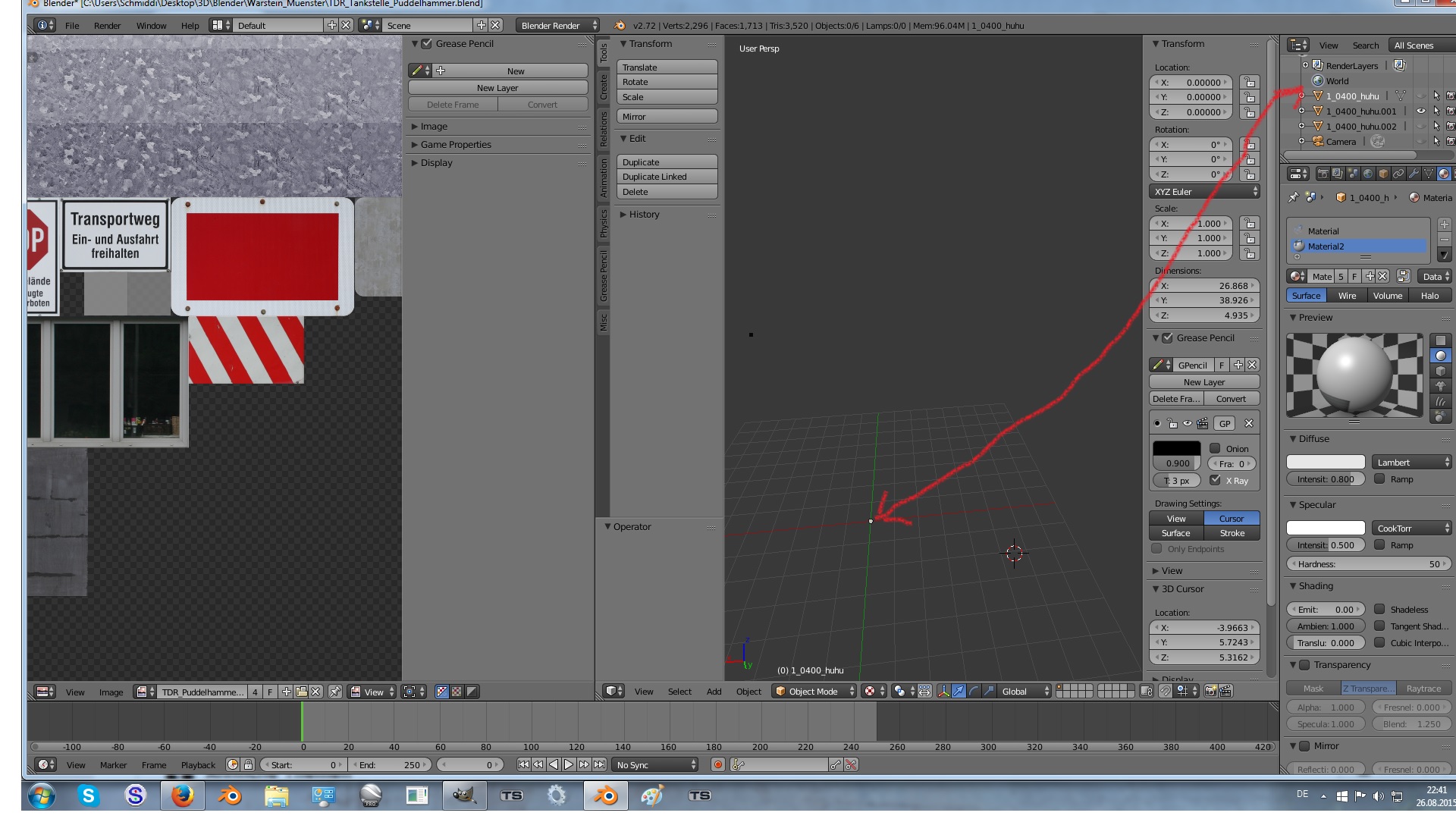
Task: Click the OpenGL render camera icon
Action: (1210, 691)
